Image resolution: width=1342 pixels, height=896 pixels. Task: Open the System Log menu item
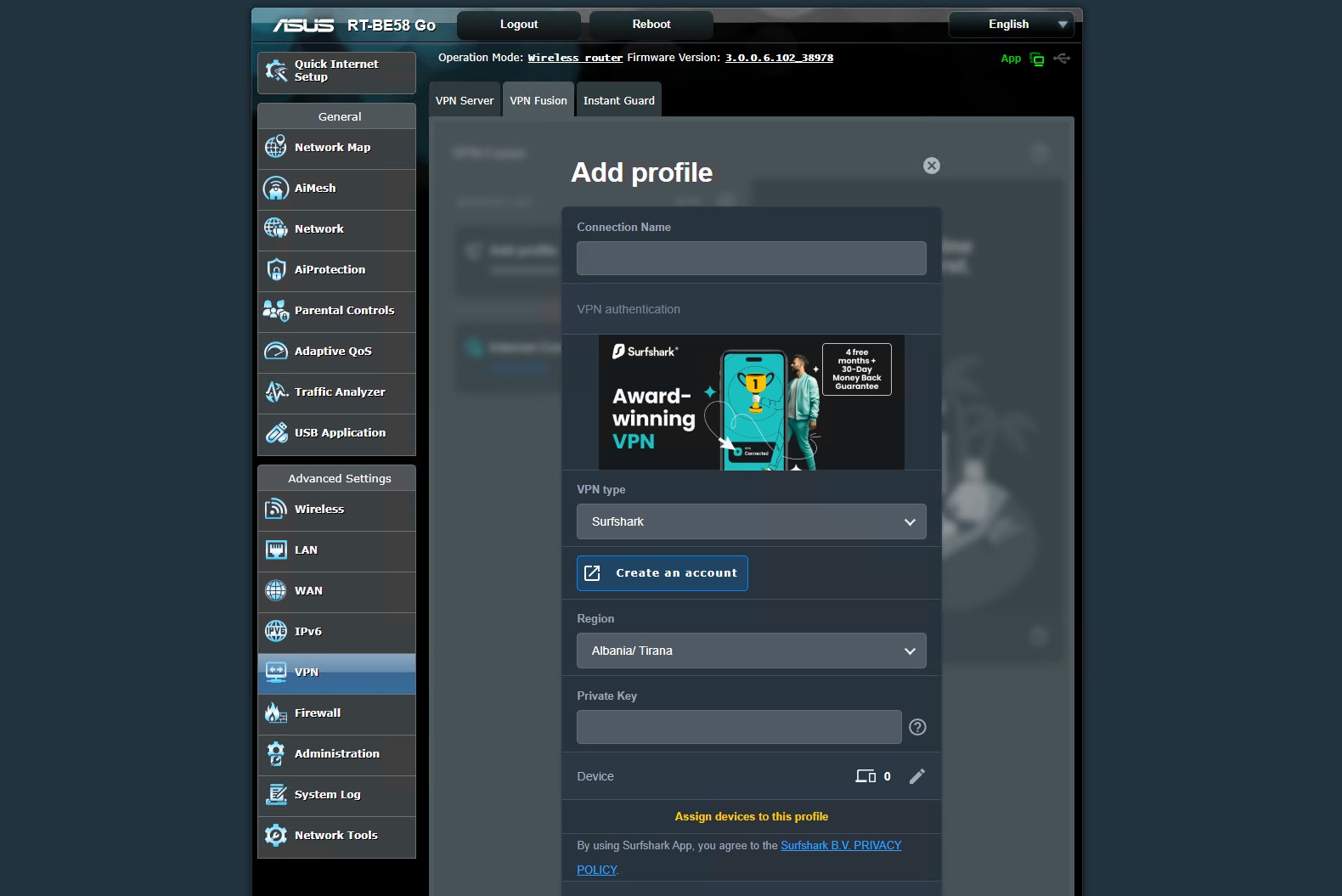337,795
